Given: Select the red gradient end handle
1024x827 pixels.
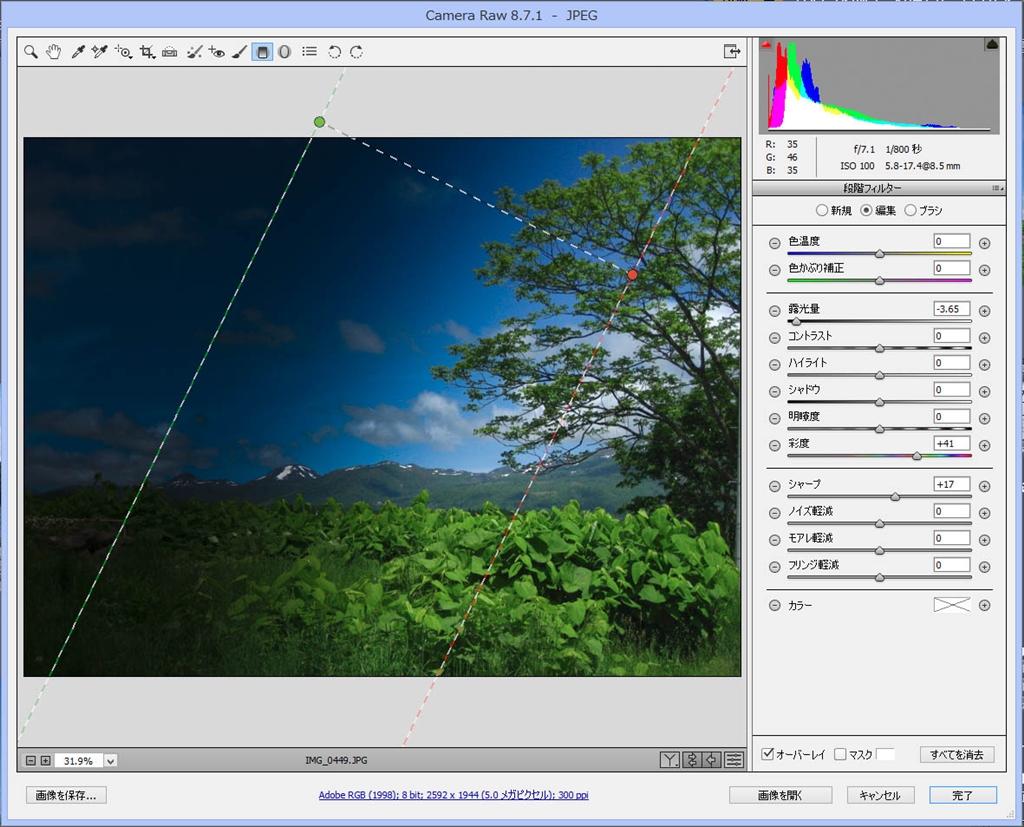Looking at the screenshot, I should point(632,275).
